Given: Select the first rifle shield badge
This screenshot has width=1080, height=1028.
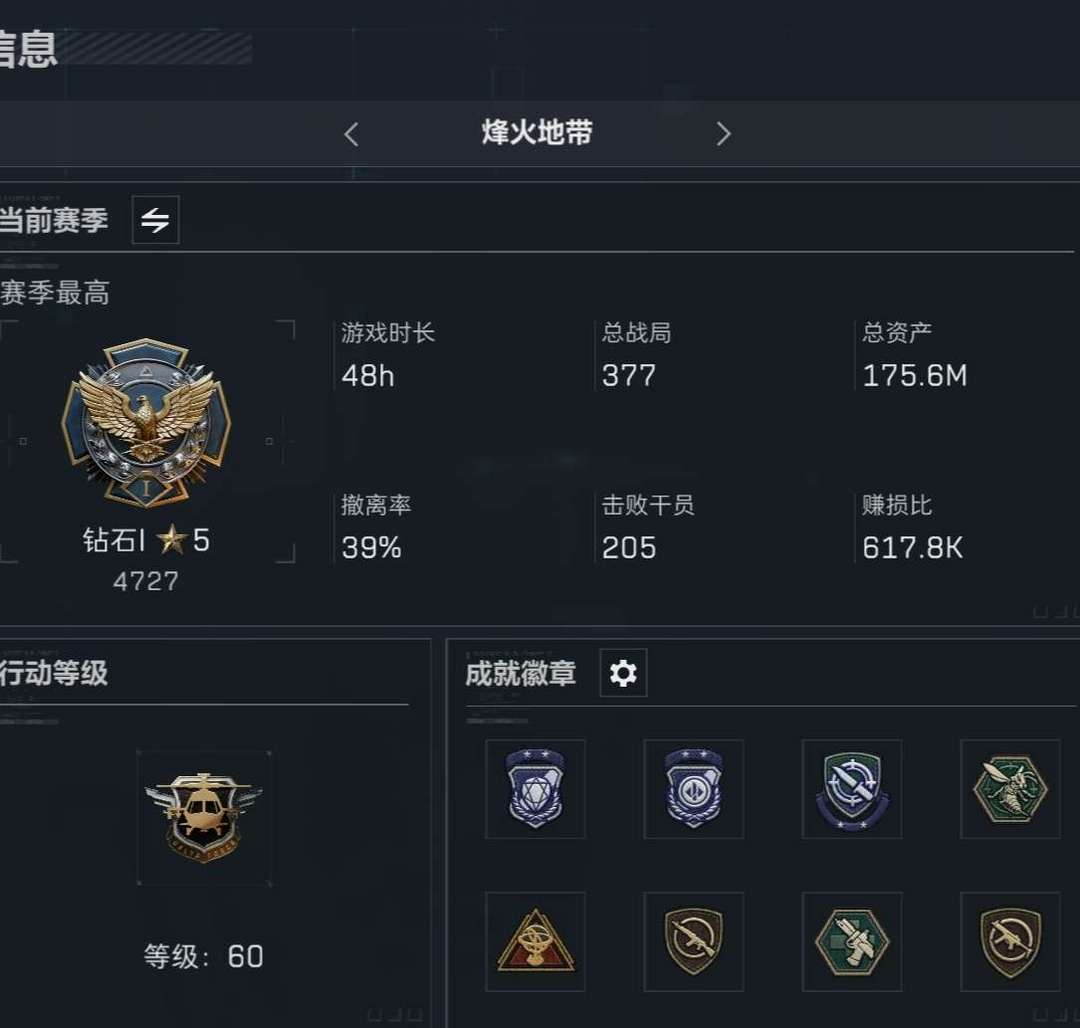Looking at the screenshot, I should pos(694,942).
